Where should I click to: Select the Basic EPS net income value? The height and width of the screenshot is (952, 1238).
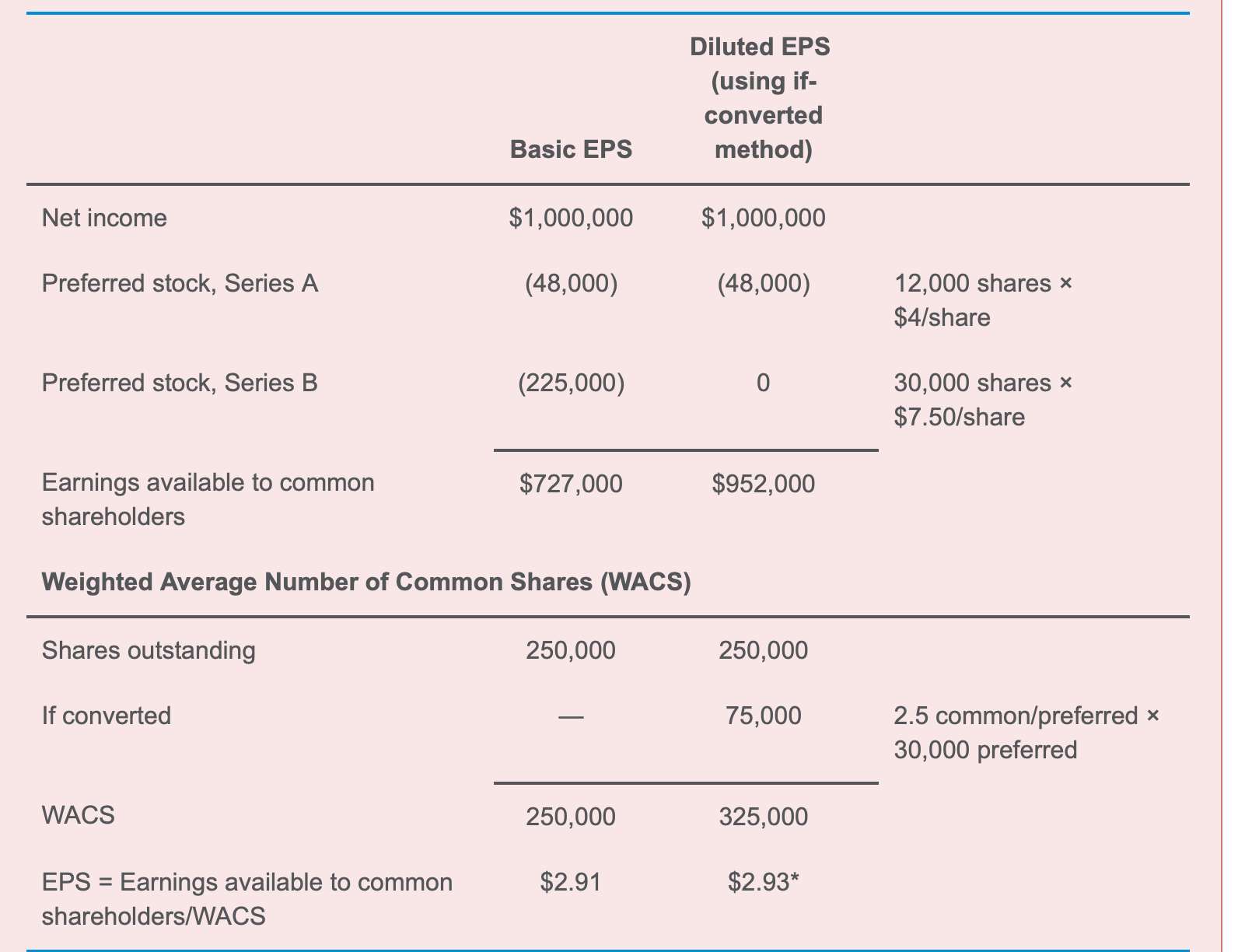571,218
